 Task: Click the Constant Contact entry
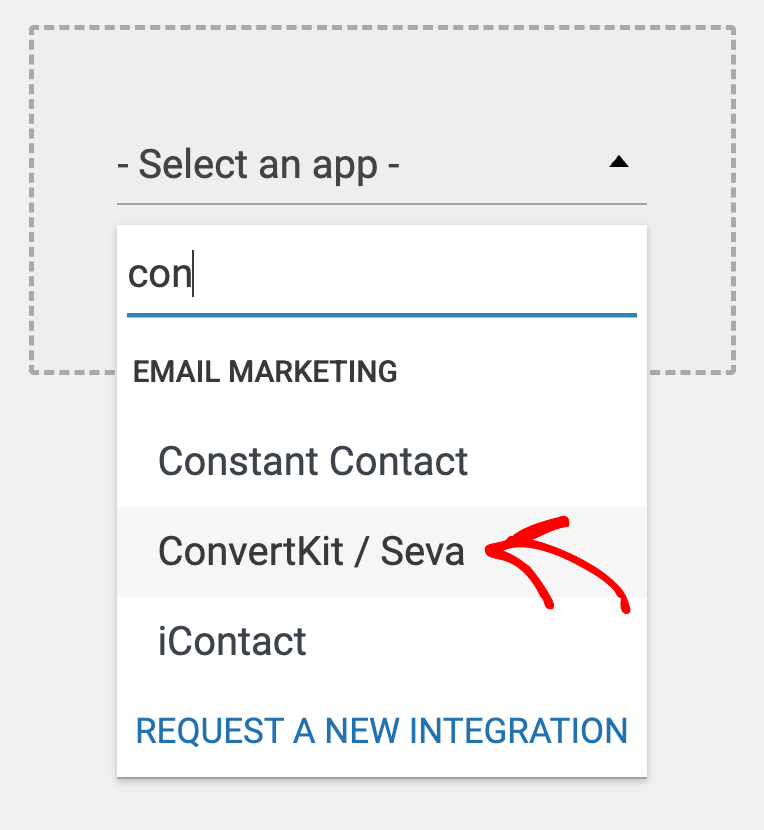[313, 461]
